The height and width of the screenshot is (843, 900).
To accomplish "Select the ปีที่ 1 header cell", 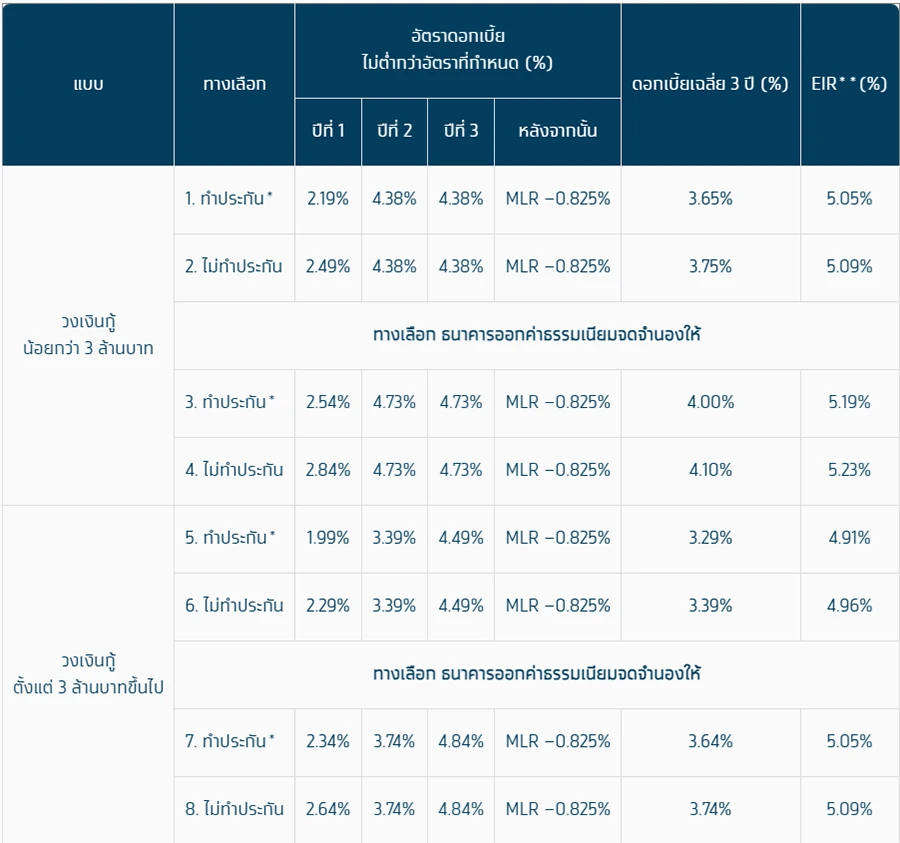I will (x=328, y=131).
